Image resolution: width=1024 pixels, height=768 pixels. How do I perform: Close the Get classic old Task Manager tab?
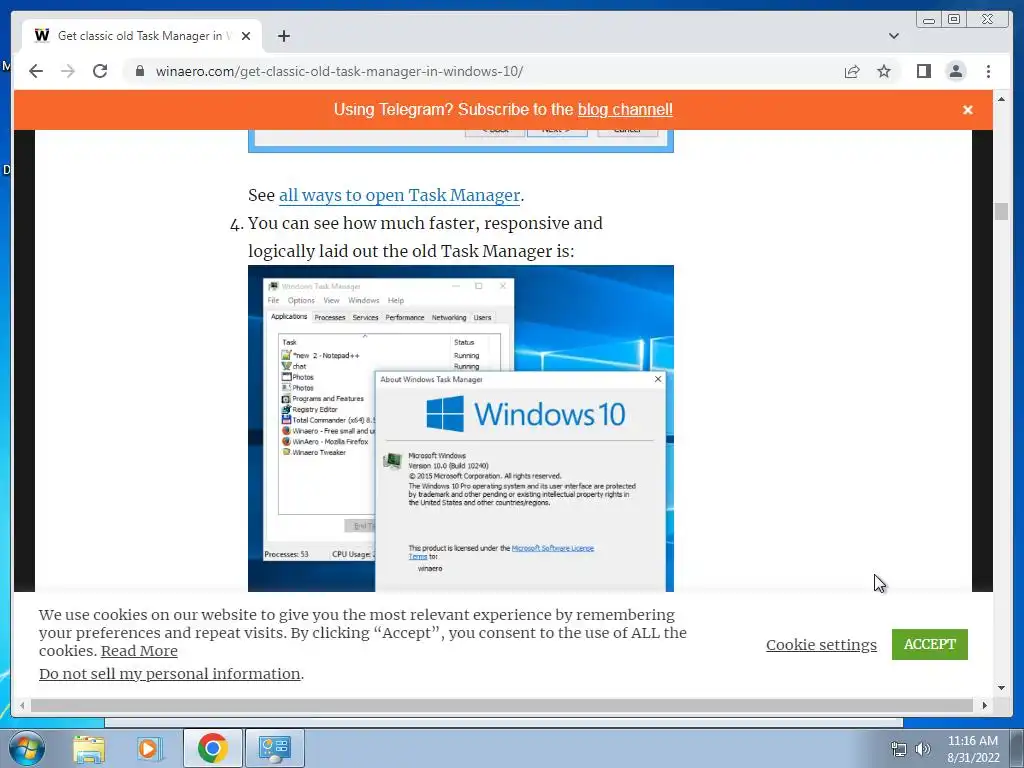[x=246, y=36]
